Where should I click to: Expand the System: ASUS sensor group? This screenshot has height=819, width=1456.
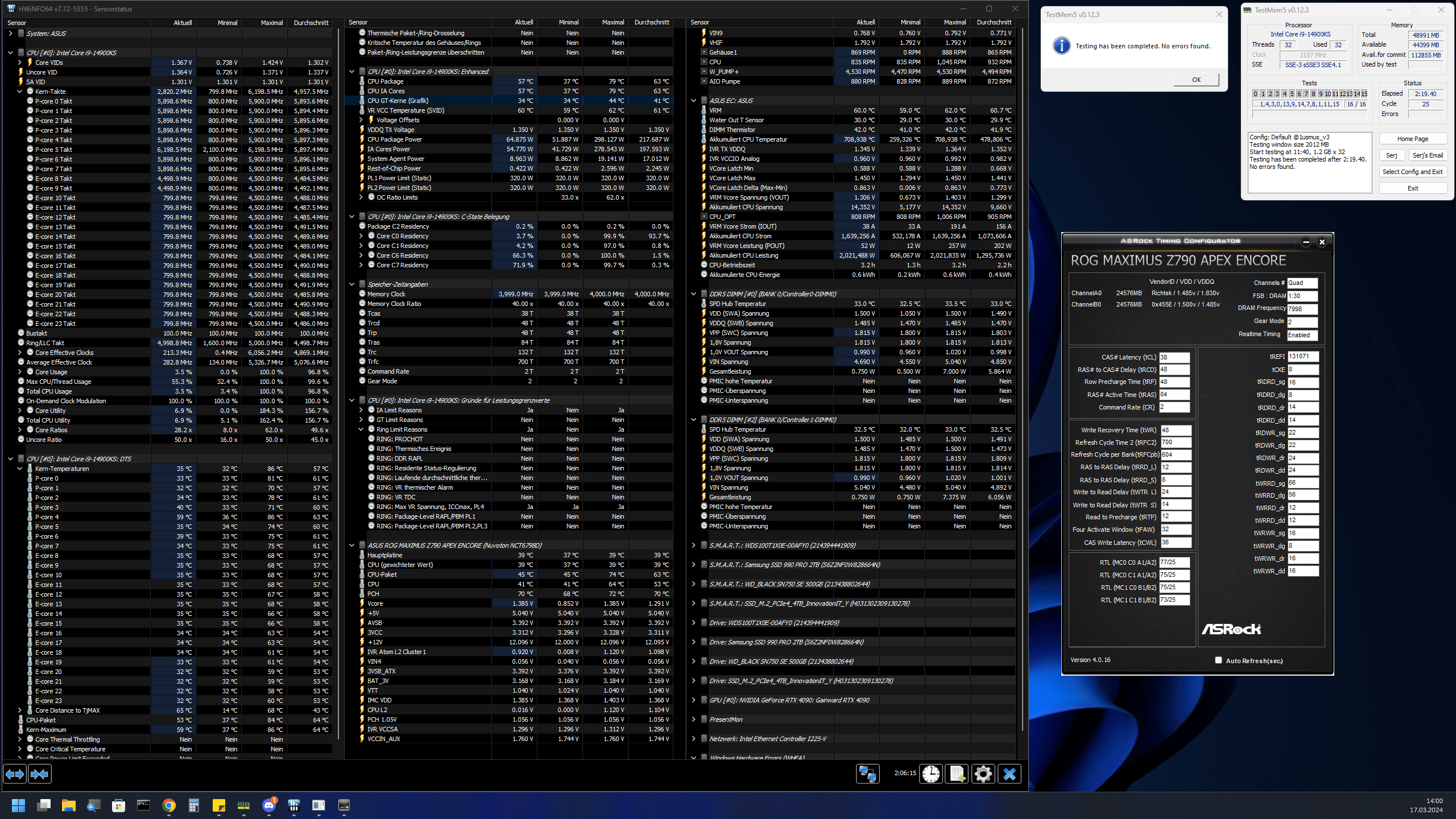pos(10,34)
